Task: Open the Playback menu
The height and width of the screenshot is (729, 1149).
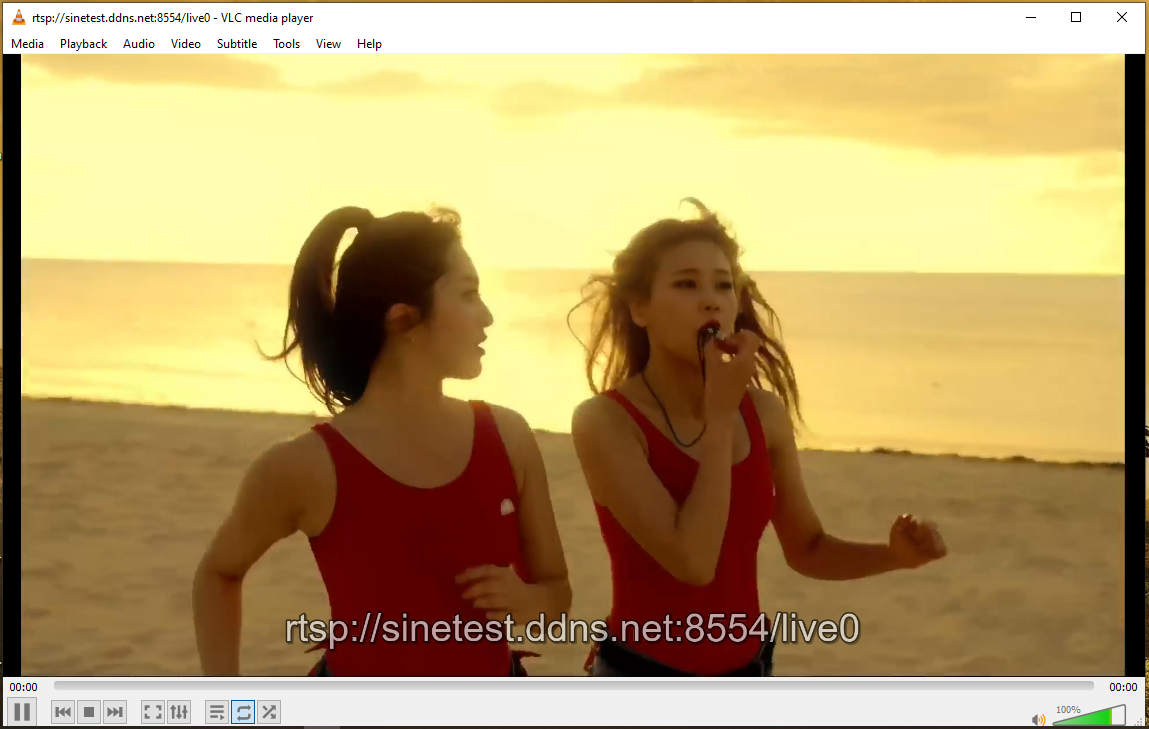Action: coord(84,44)
